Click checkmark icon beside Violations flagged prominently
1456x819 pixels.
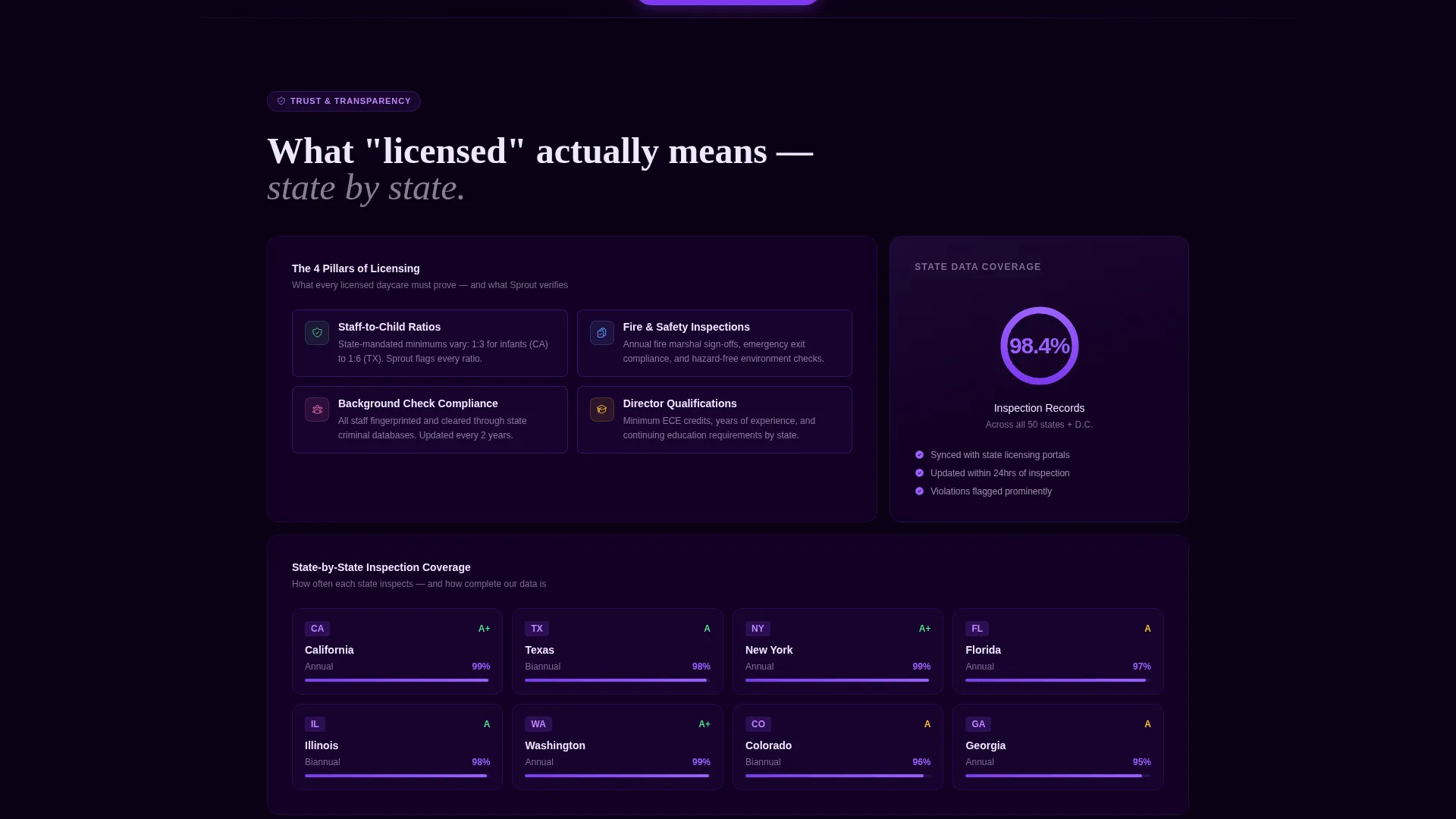[x=920, y=491]
